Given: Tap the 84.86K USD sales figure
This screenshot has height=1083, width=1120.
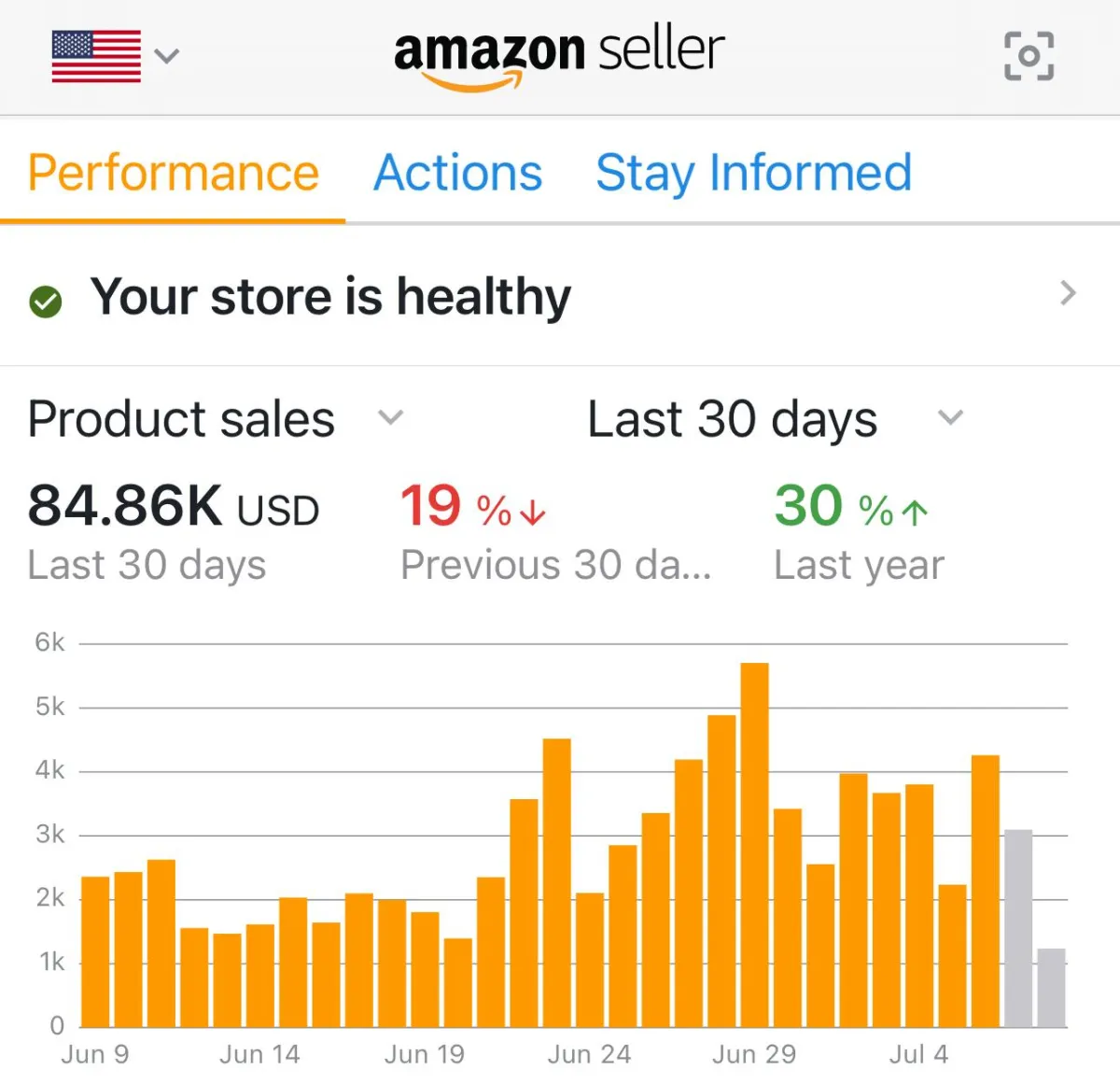Looking at the screenshot, I should click(174, 506).
